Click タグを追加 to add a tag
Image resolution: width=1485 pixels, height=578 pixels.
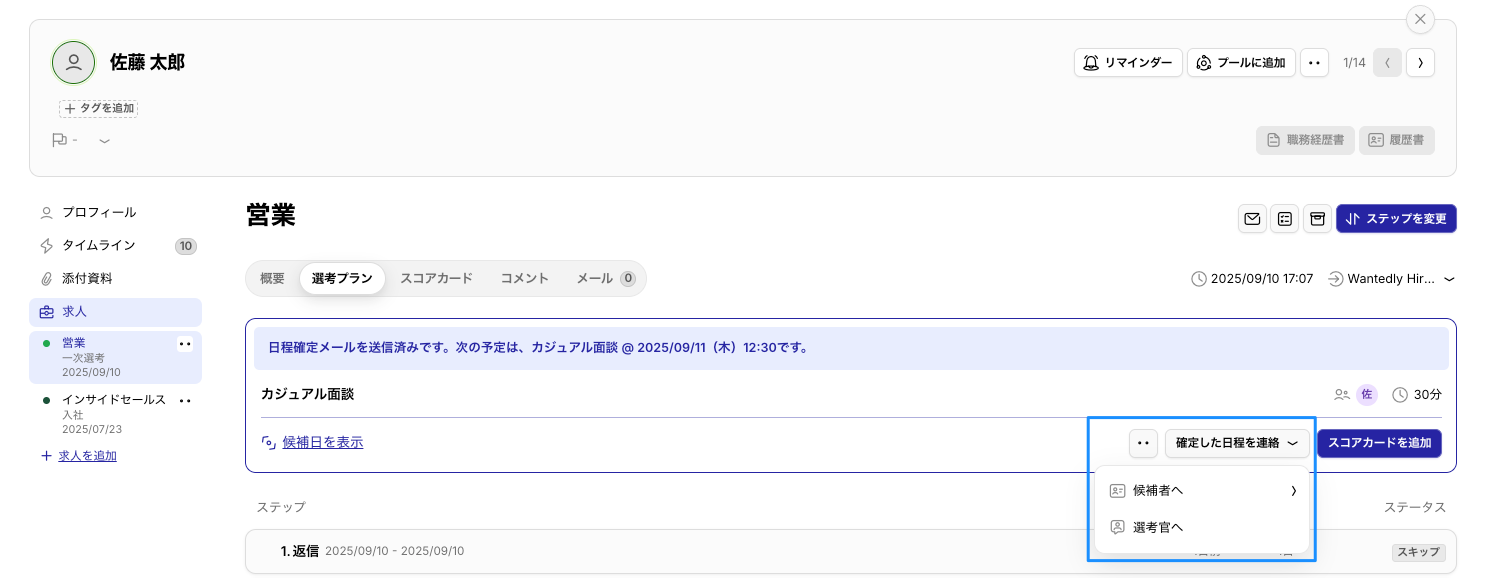99,108
